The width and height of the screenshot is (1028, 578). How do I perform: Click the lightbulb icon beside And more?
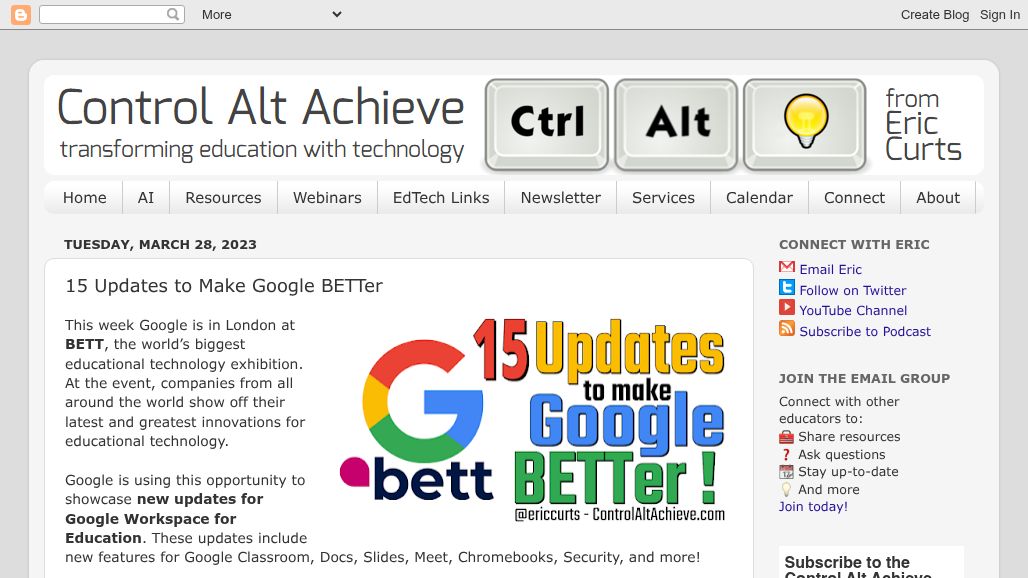(786, 489)
